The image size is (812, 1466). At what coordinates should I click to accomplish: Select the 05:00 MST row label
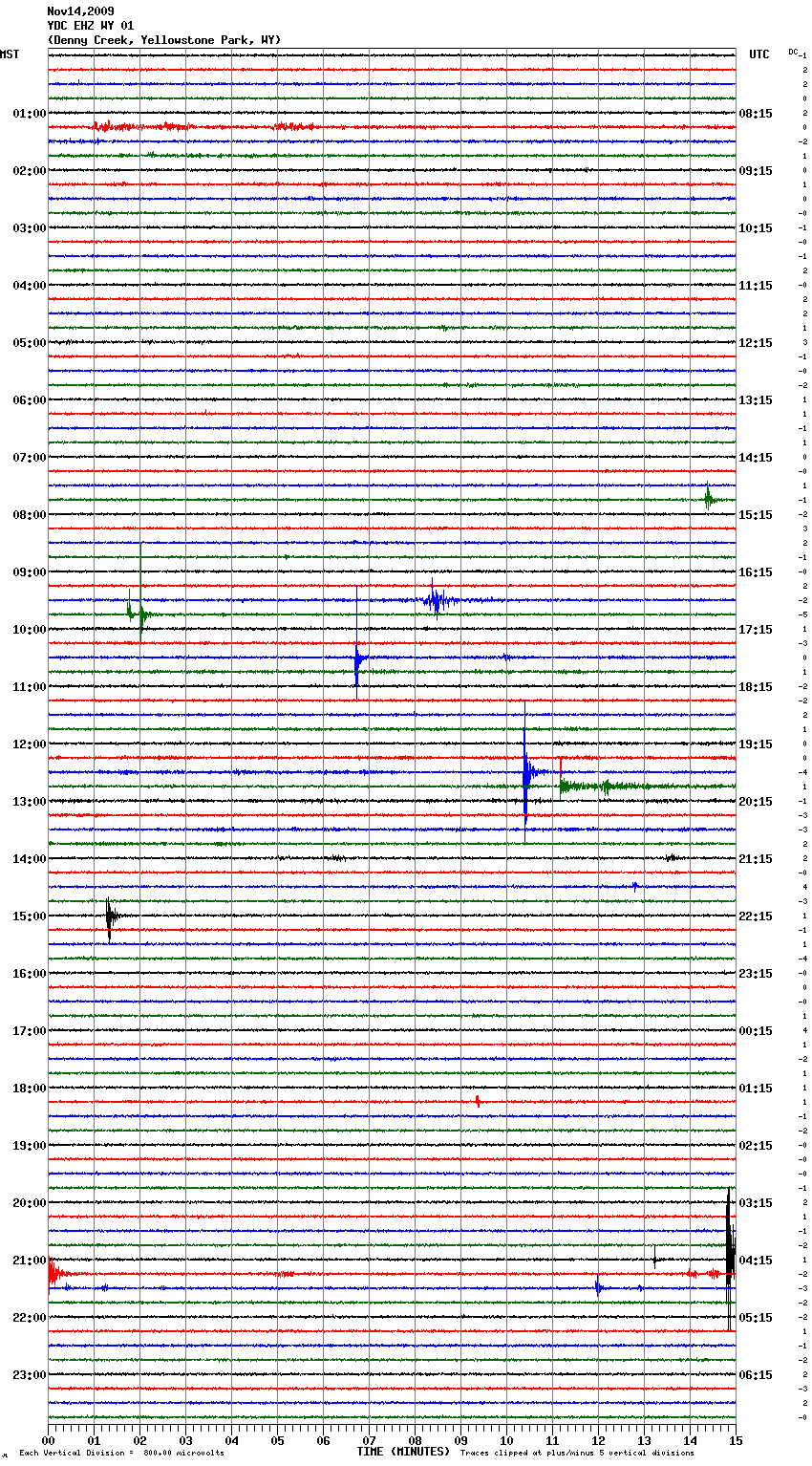[30, 343]
